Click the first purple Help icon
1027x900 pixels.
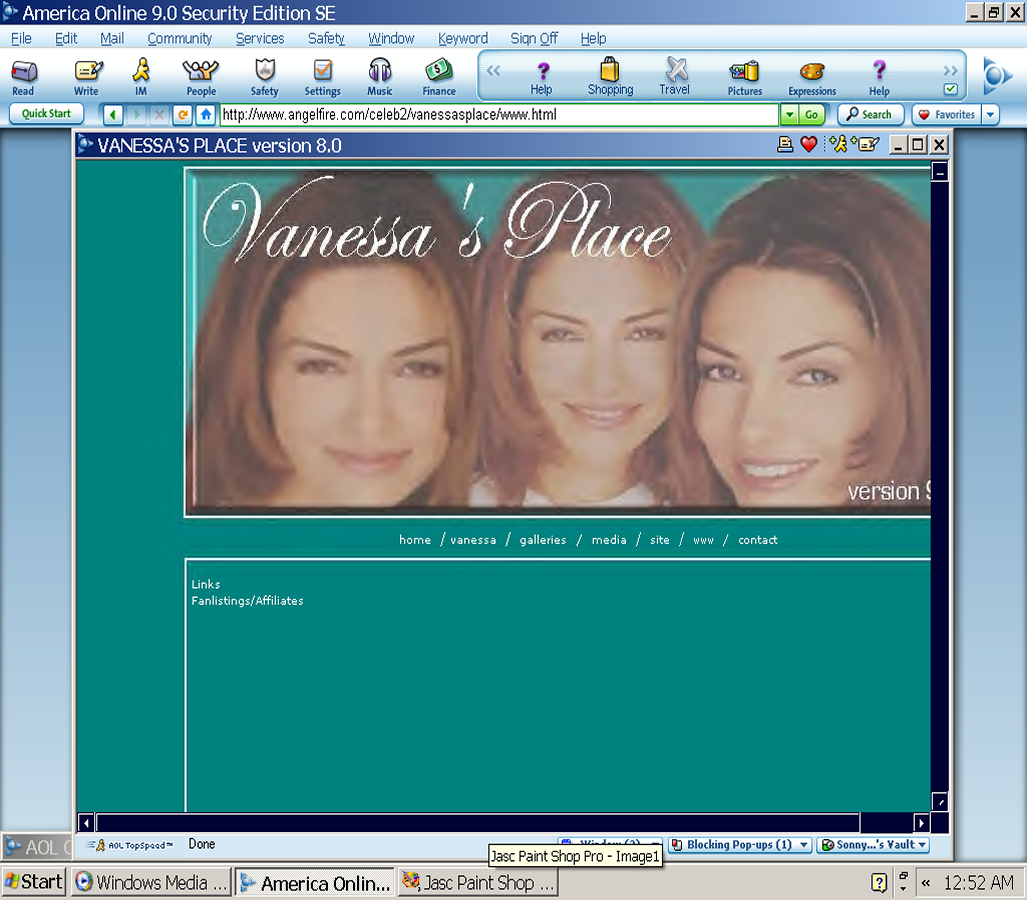(542, 77)
